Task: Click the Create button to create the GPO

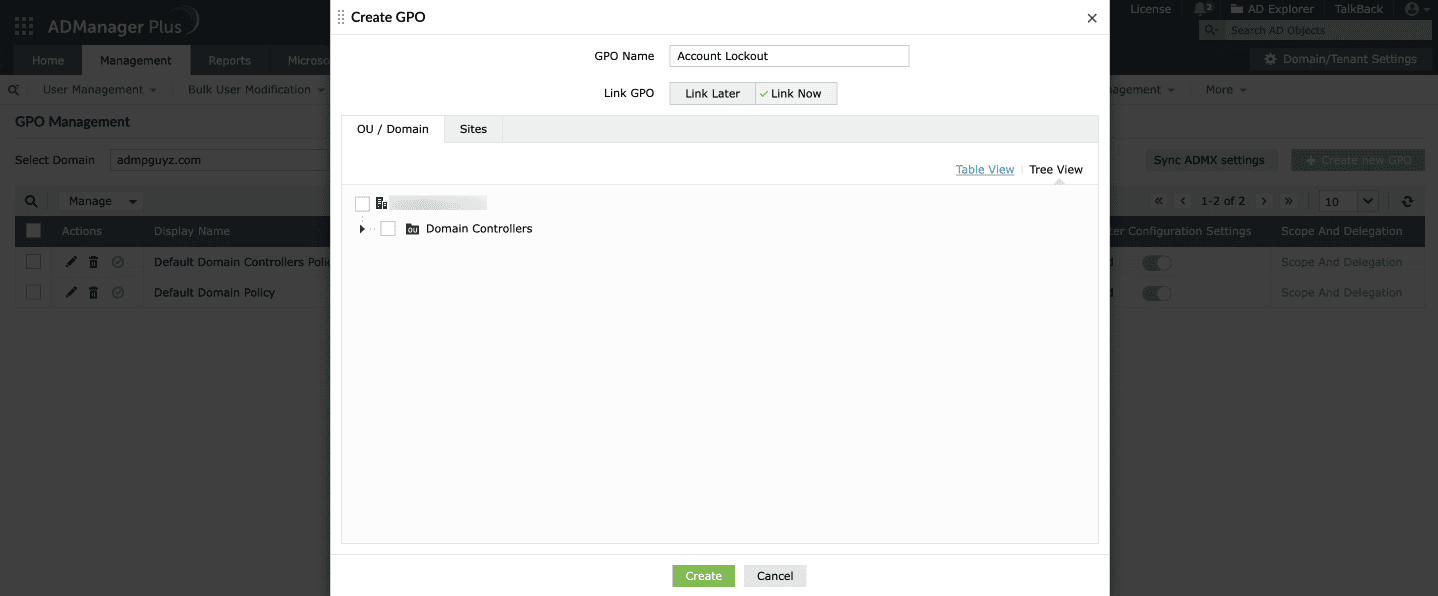Action: 703,576
